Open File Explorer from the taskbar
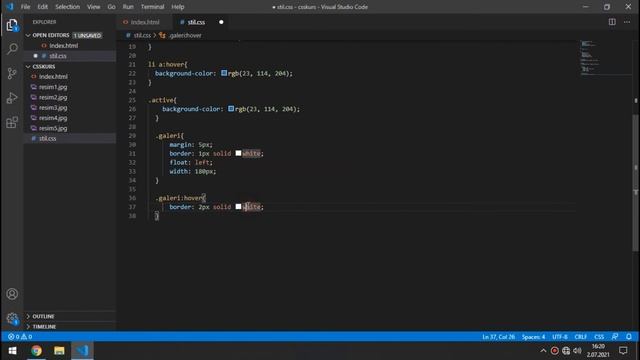This screenshot has width=640, height=360. [59, 351]
